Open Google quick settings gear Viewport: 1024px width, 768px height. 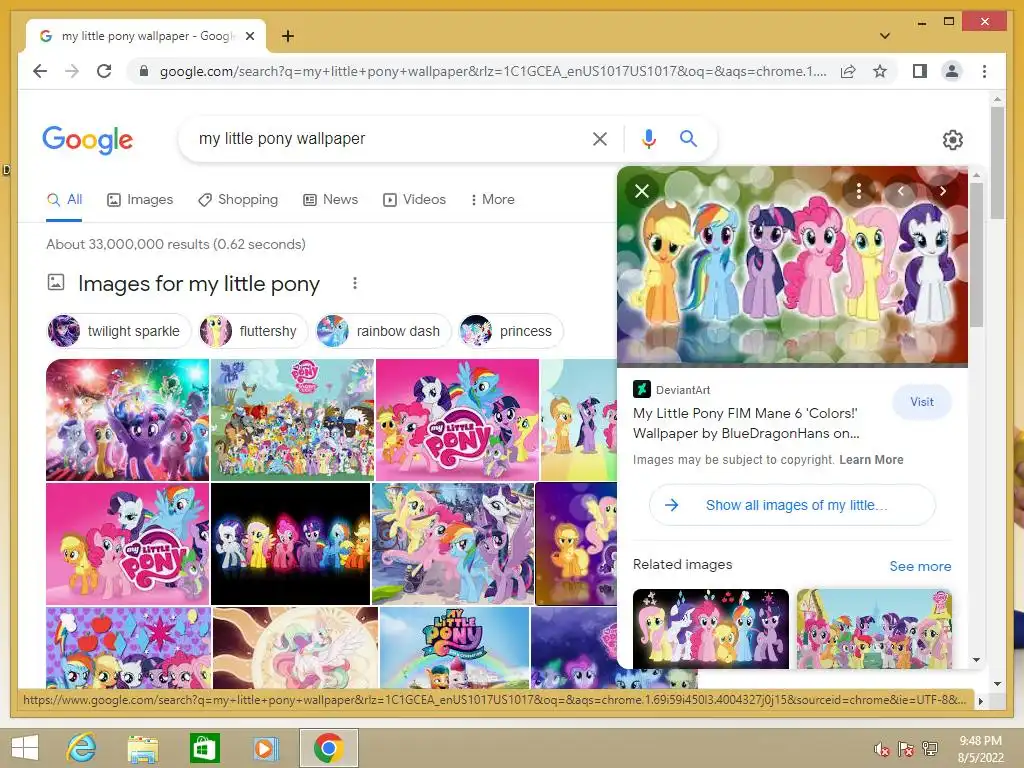[x=952, y=140]
